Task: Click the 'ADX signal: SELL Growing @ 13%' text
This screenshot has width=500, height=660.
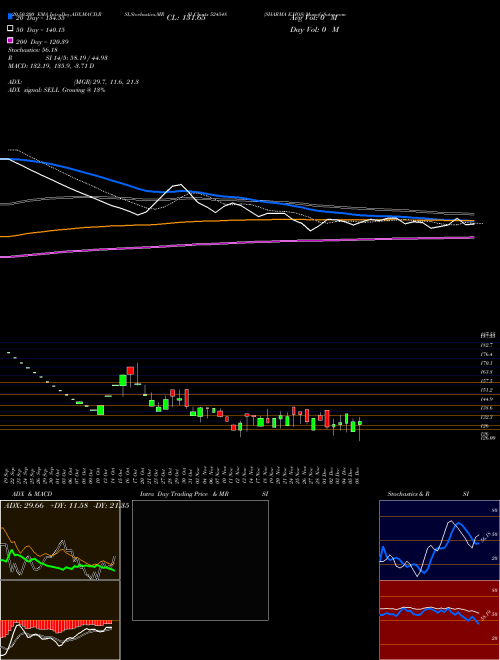Action: tap(56, 90)
